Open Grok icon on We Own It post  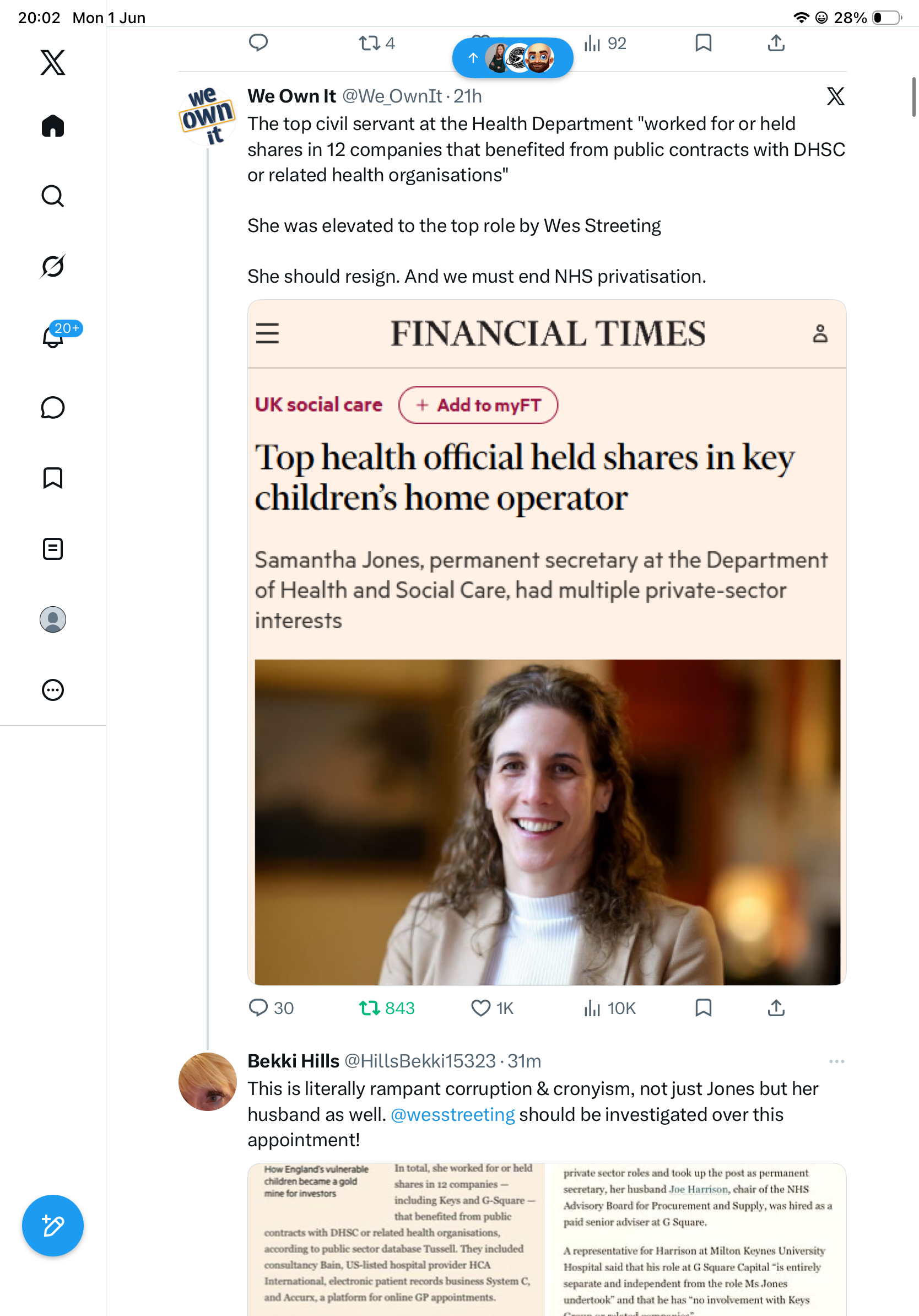pyautogui.click(x=835, y=96)
